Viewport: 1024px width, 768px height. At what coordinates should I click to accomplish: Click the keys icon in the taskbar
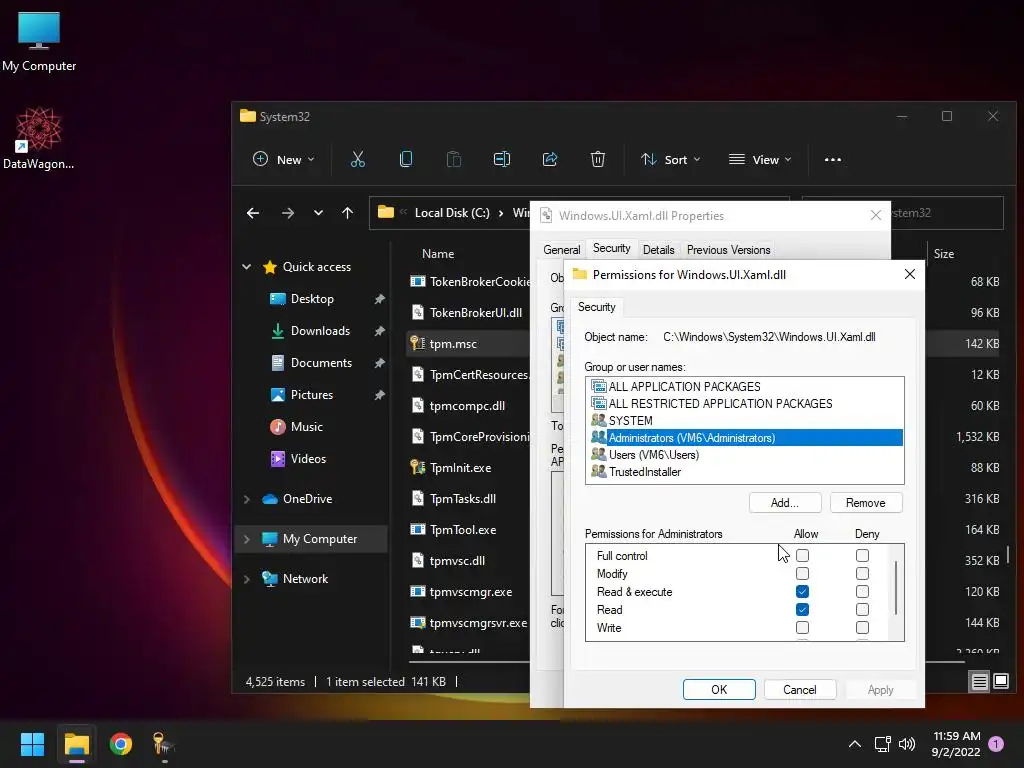(x=163, y=745)
